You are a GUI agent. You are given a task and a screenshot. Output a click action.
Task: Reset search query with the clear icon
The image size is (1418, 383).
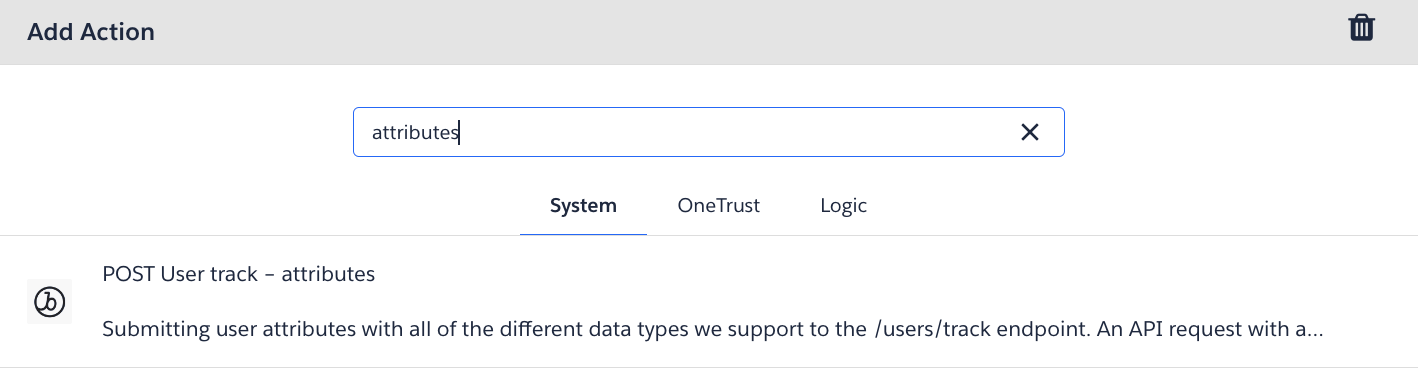pyautogui.click(x=1030, y=132)
